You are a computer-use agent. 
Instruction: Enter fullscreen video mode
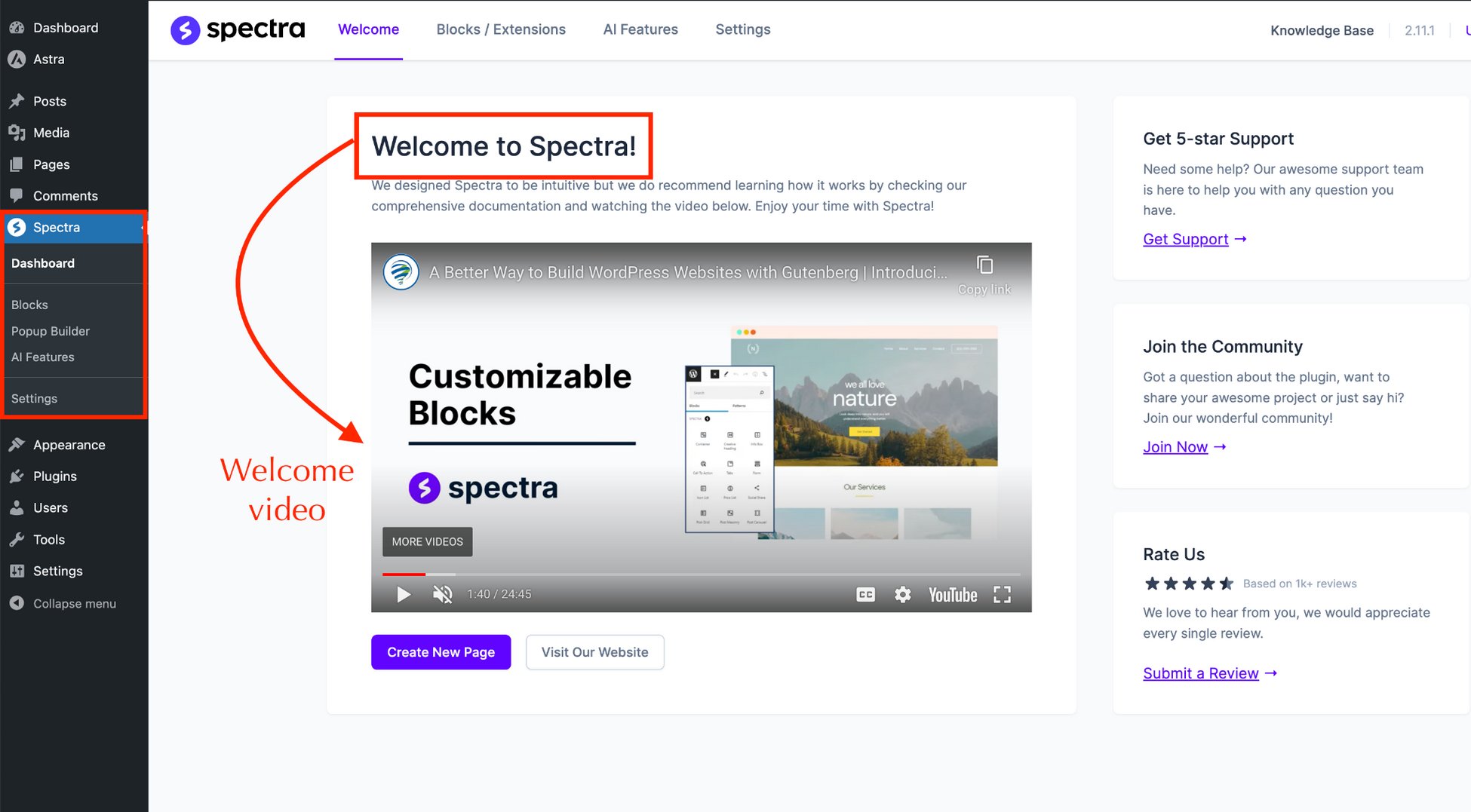(x=1002, y=595)
